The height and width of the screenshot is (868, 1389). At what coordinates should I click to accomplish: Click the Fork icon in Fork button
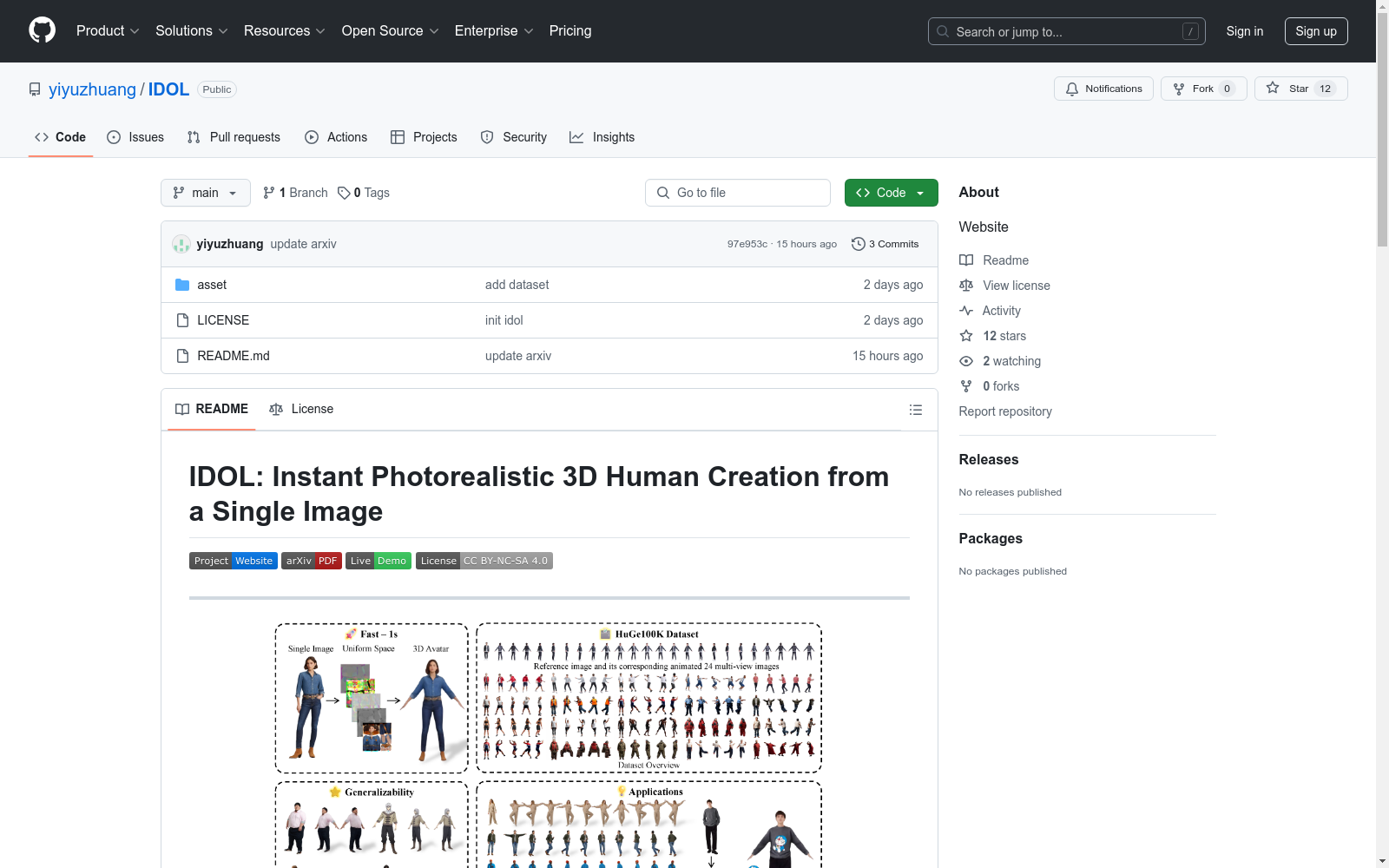[1179, 89]
